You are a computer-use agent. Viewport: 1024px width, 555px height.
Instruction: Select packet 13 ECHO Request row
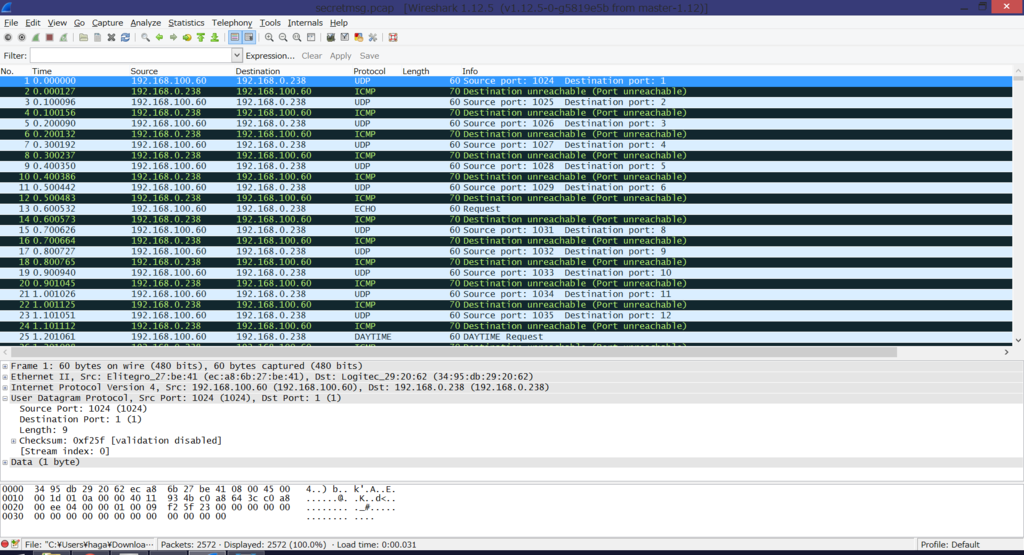point(506,209)
